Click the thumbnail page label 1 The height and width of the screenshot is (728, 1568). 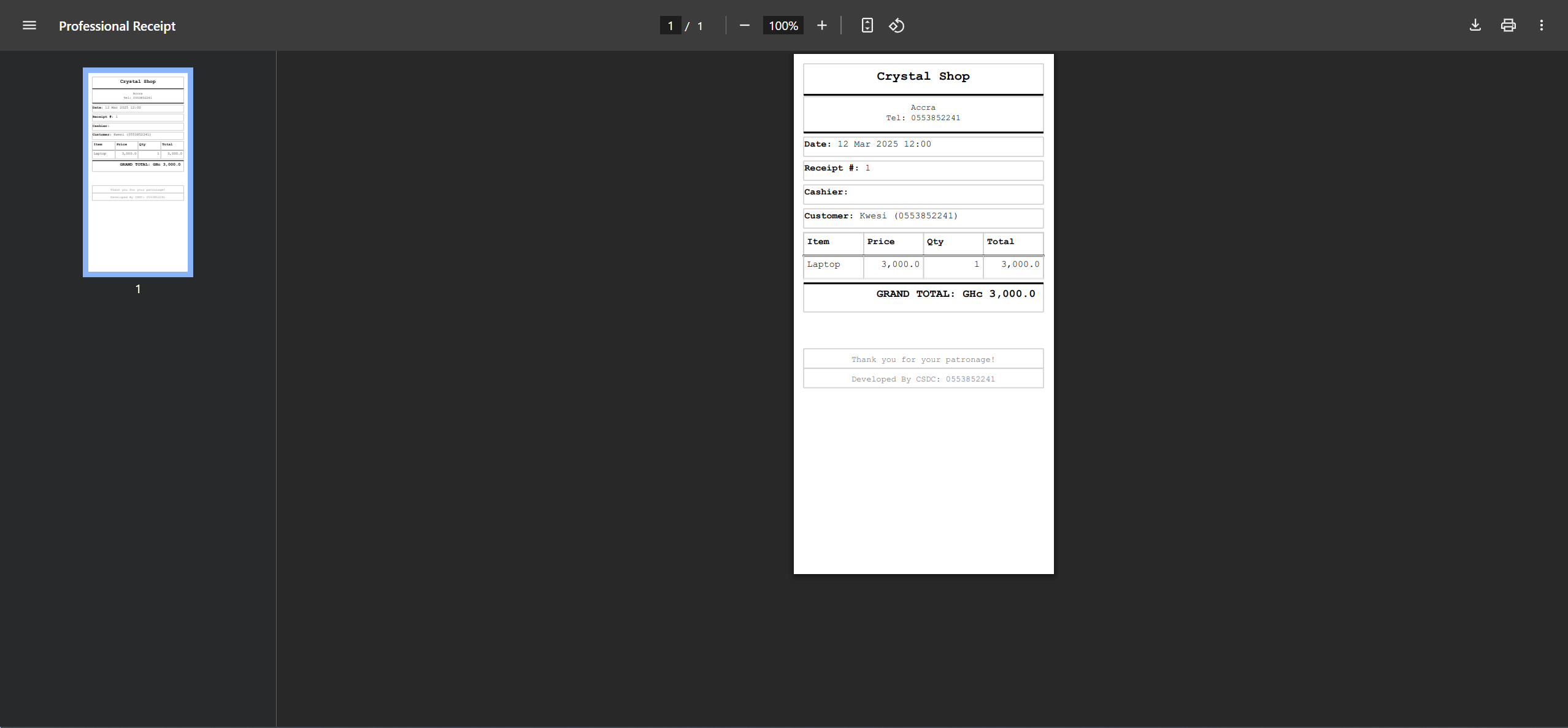pos(138,289)
